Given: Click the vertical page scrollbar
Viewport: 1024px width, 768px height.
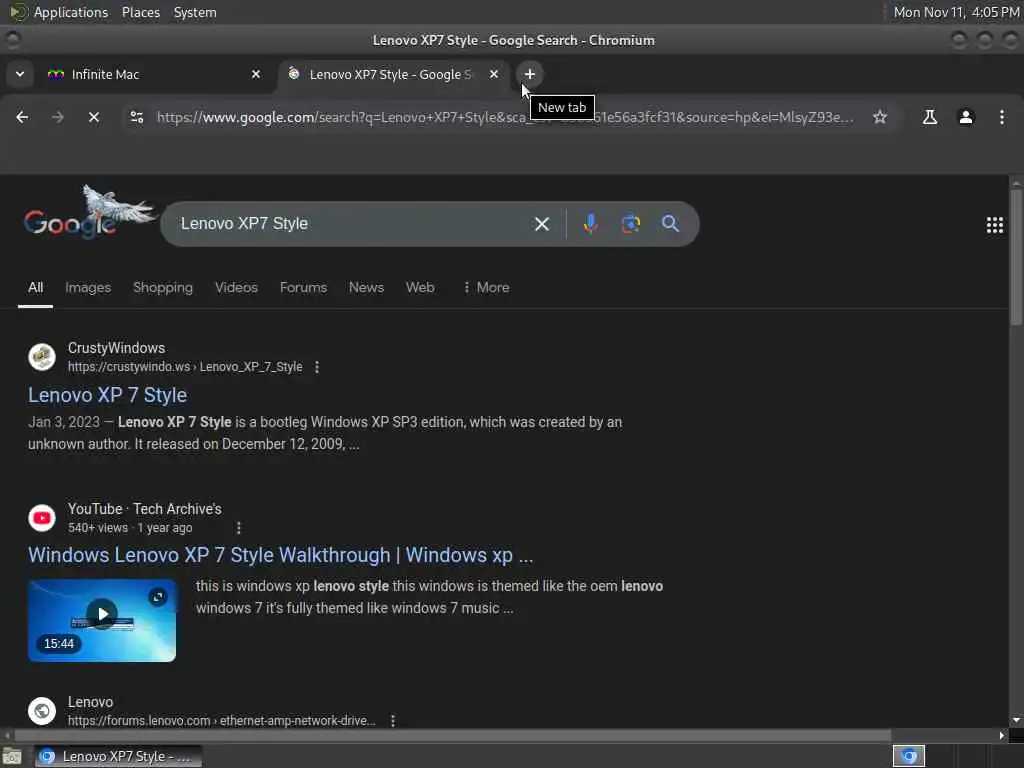Looking at the screenshot, I should [x=1016, y=256].
